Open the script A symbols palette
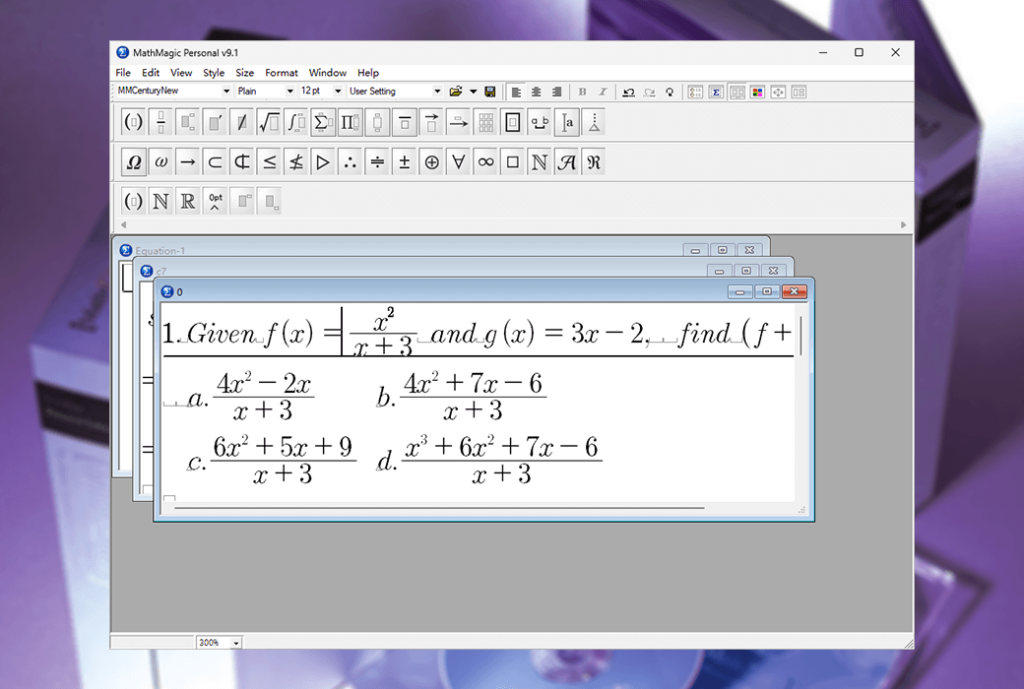The height and width of the screenshot is (689, 1024). pos(567,162)
